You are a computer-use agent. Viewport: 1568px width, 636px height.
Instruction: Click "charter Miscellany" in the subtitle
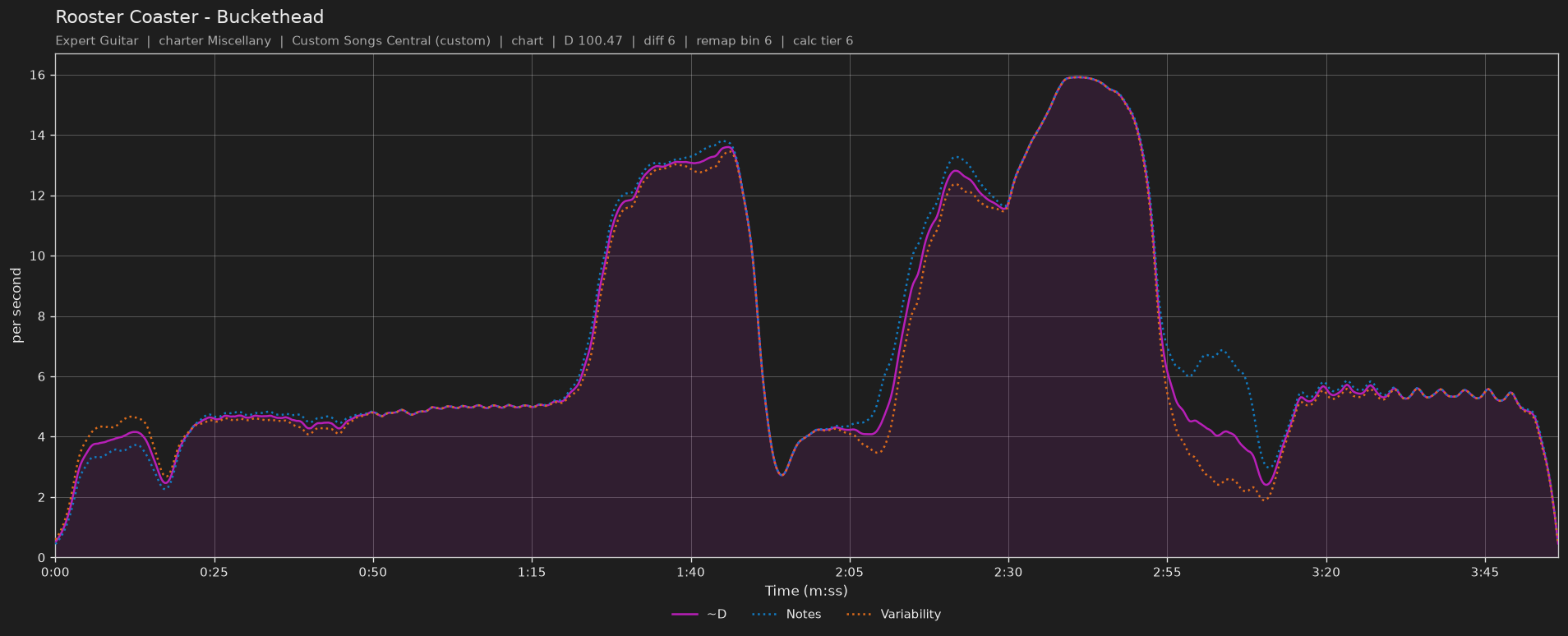point(214,41)
